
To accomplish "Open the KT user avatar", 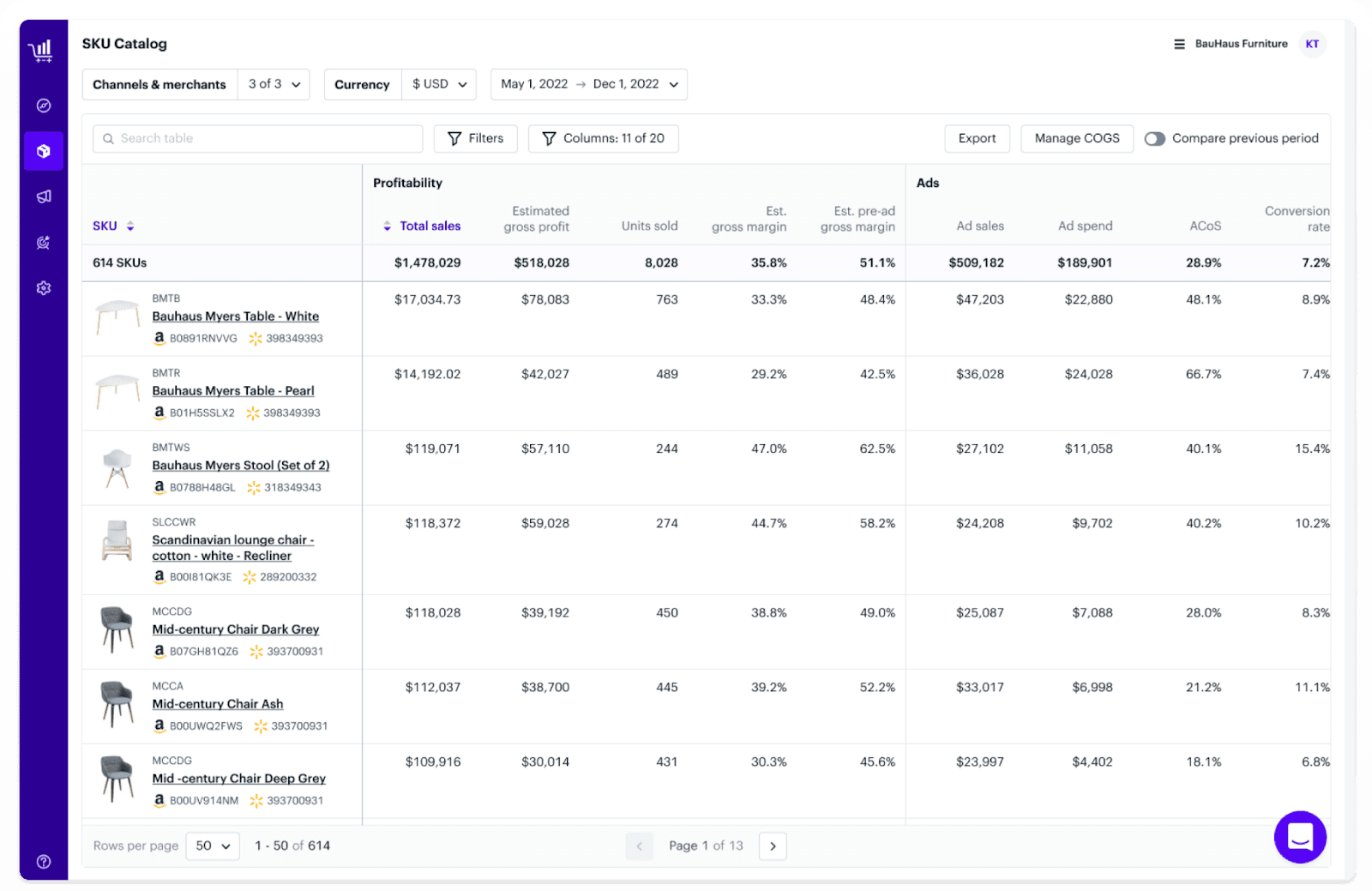I will tap(1312, 44).
